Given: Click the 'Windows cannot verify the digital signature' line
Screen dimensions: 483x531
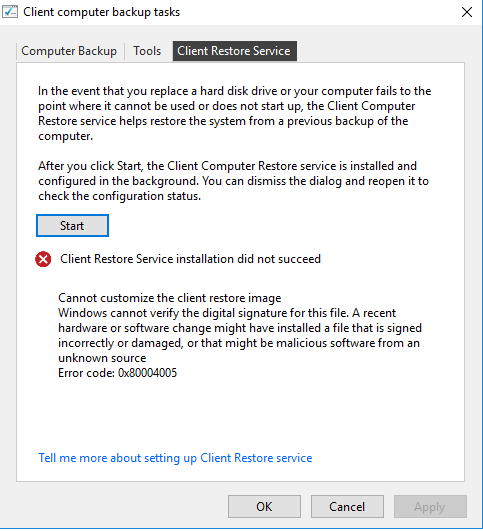Looking at the screenshot, I should pyautogui.click(x=227, y=313).
